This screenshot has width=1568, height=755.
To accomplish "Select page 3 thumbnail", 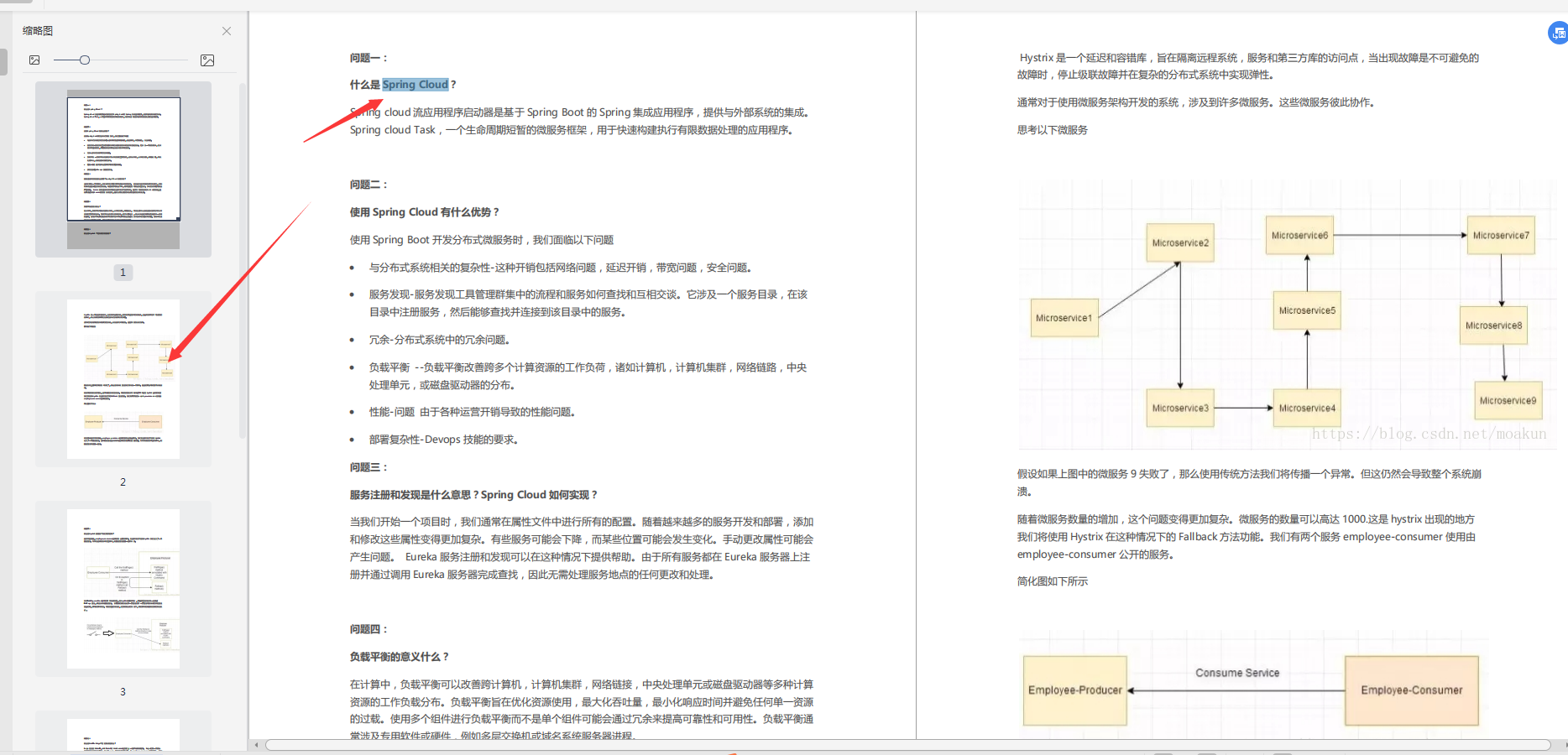I will pyautogui.click(x=123, y=589).
